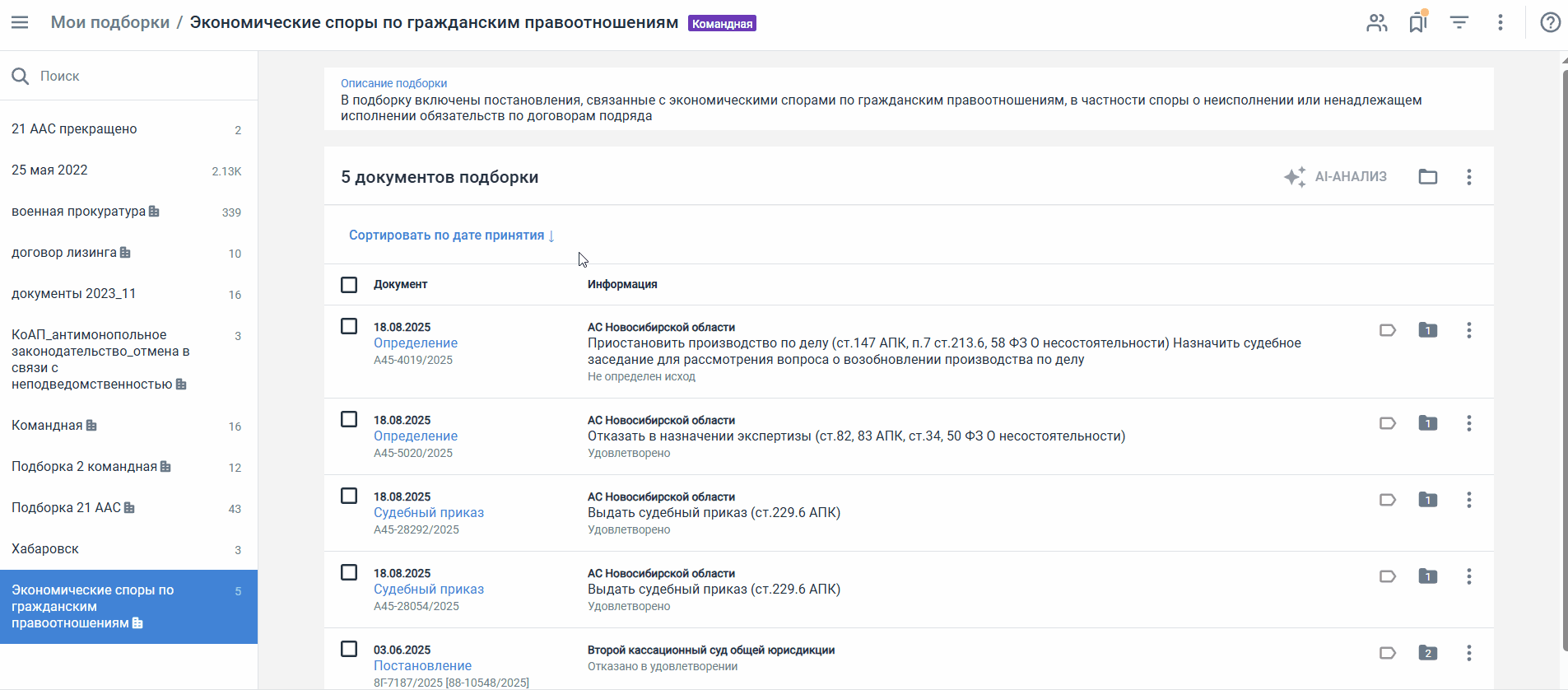Screen dimensions: 1568x690
Task: Open team members icon in header
Action: click(x=1376, y=23)
